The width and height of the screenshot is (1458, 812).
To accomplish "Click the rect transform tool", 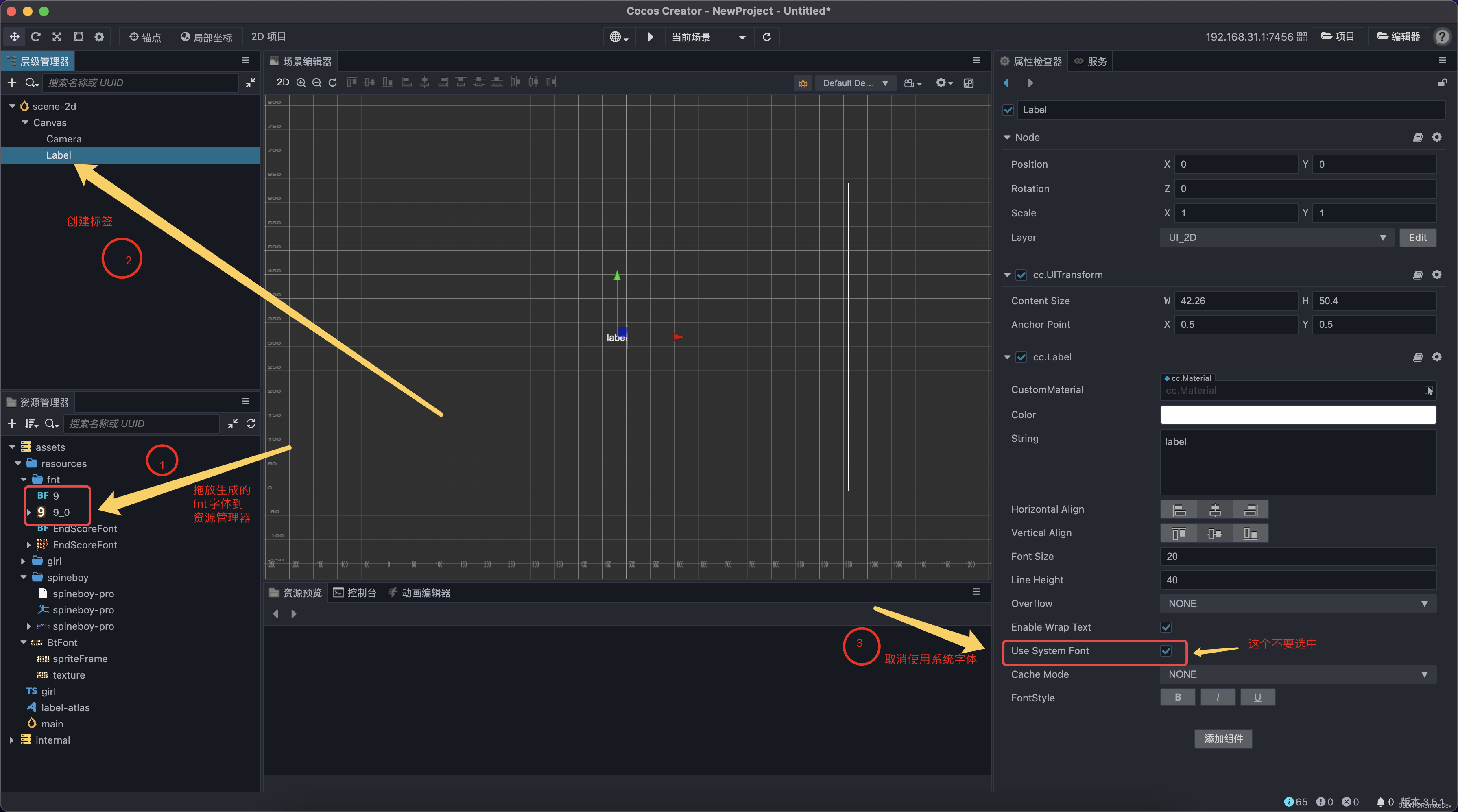I will click(78, 37).
